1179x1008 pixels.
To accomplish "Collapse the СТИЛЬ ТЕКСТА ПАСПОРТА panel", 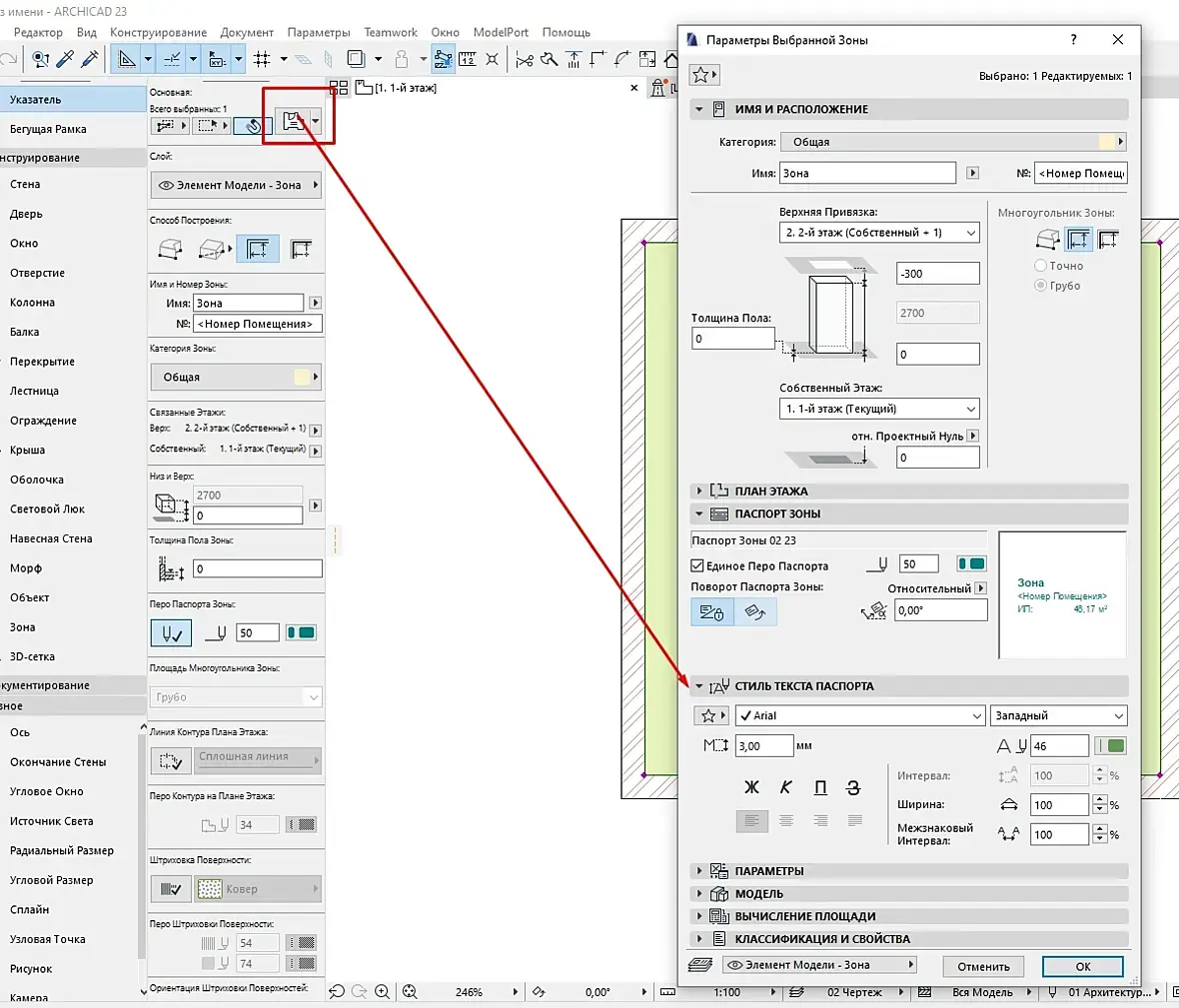I will (x=698, y=686).
